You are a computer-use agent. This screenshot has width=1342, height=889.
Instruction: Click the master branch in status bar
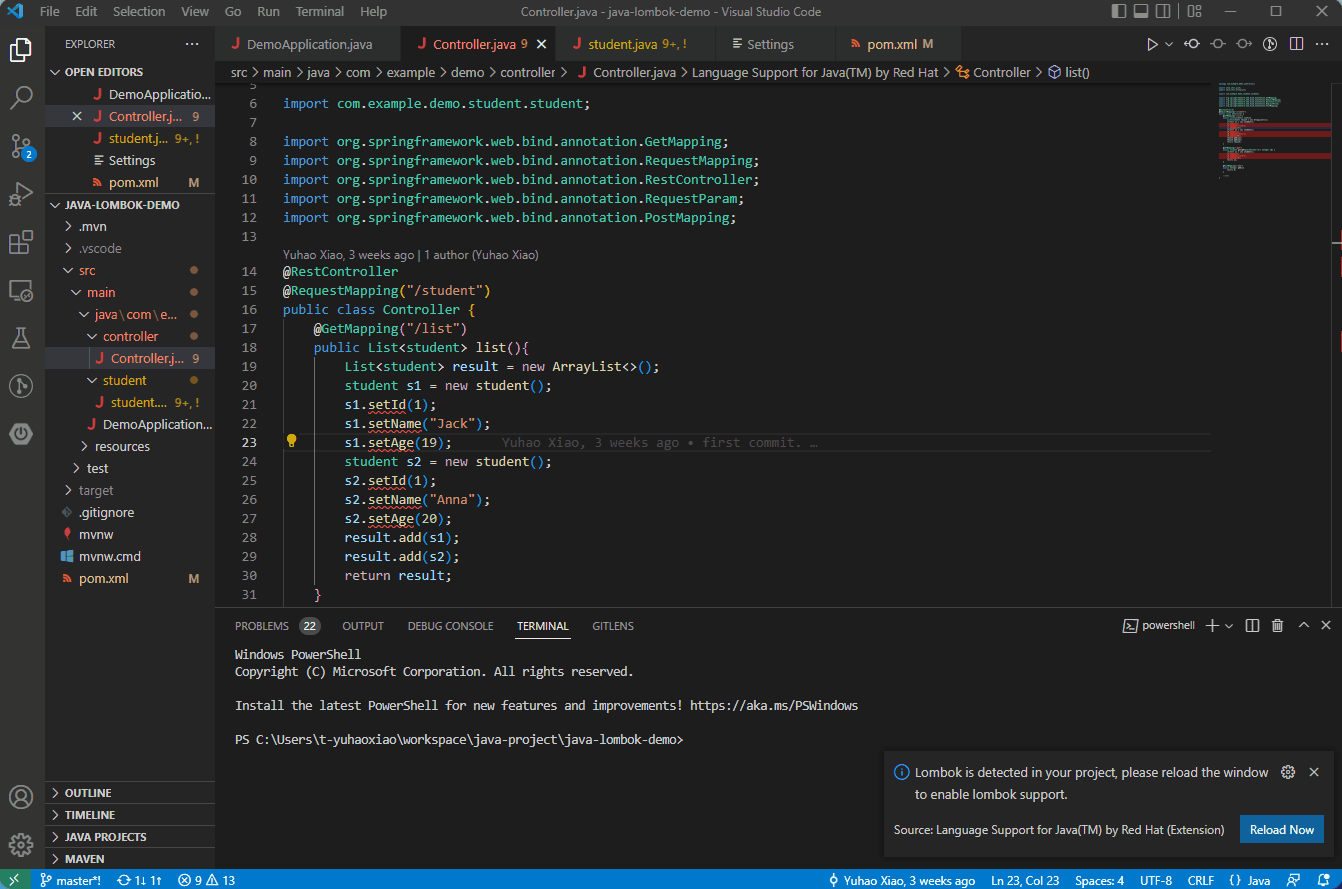pyautogui.click(x=70, y=881)
